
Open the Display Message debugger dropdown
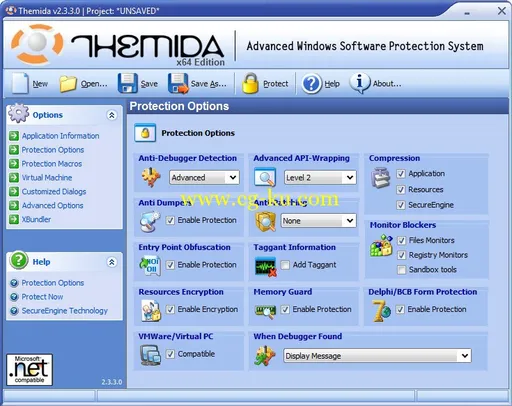[x=377, y=356]
